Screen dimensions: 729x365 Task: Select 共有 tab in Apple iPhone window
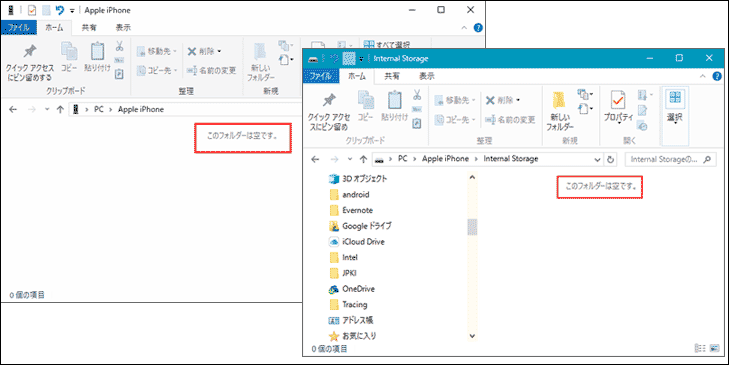[x=89, y=27]
